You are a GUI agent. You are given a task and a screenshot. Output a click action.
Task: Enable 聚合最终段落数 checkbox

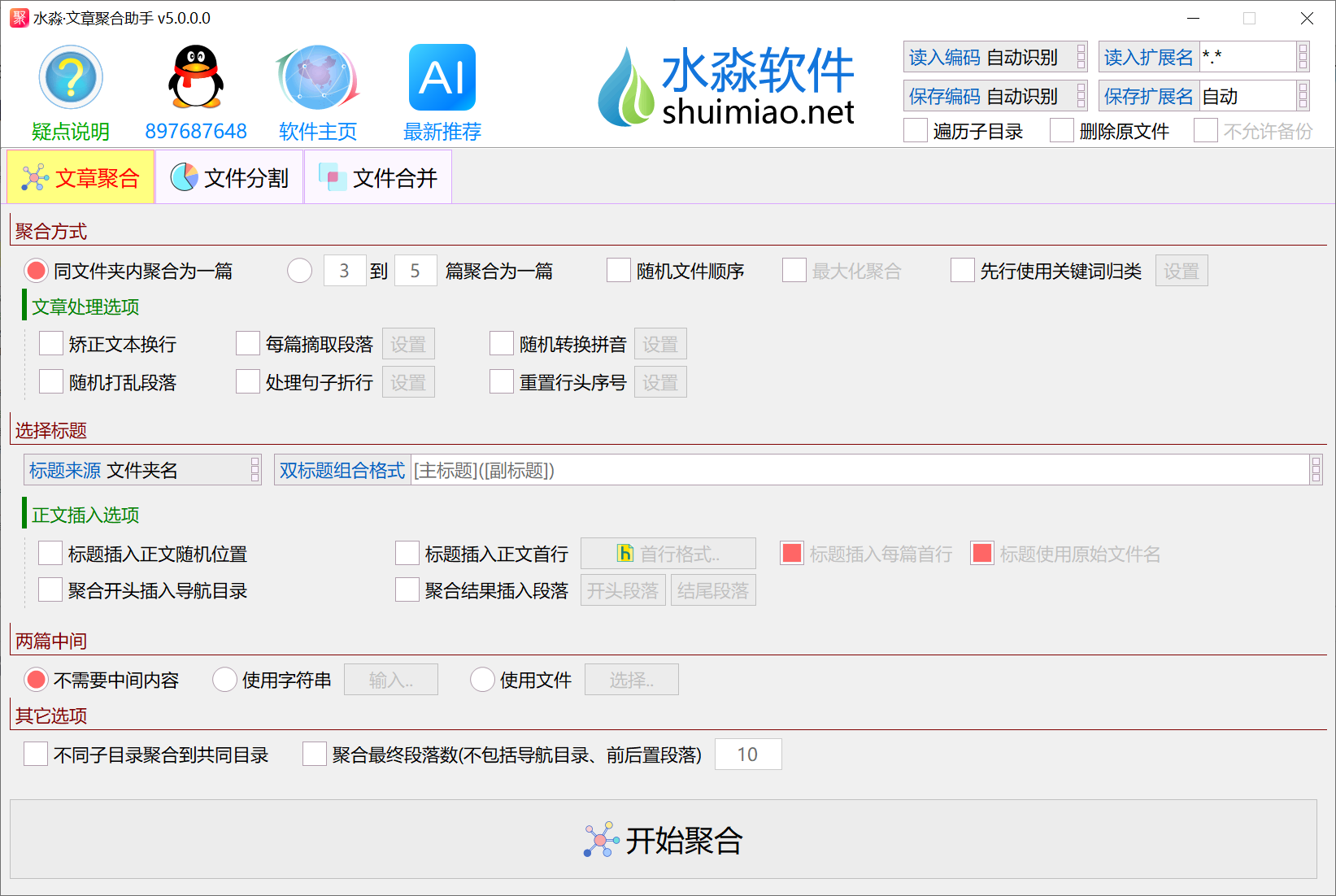click(x=315, y=755)
